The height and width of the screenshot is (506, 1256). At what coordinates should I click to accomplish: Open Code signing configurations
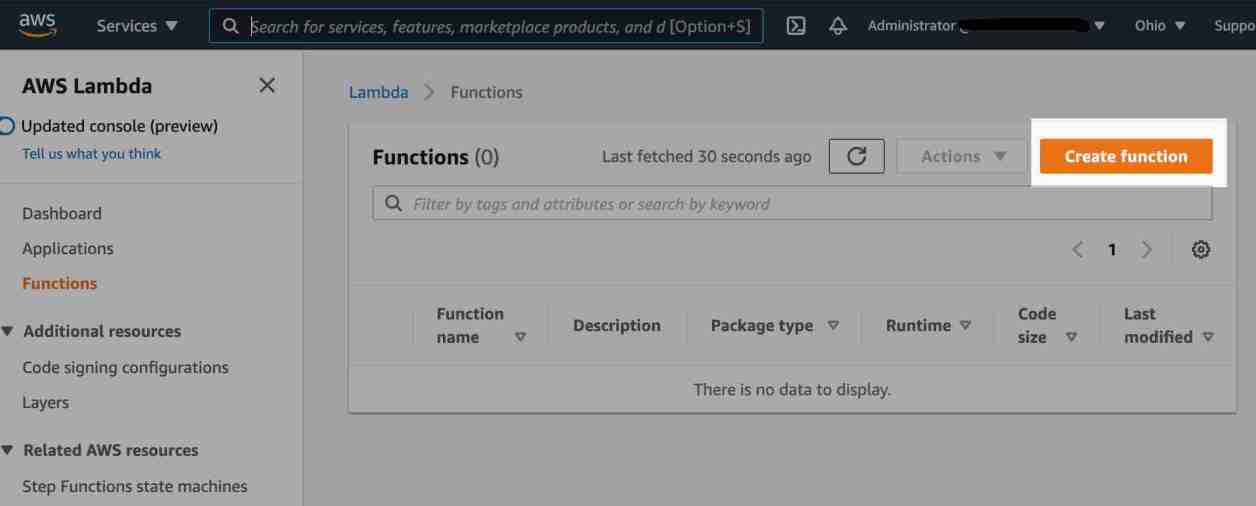125,367
